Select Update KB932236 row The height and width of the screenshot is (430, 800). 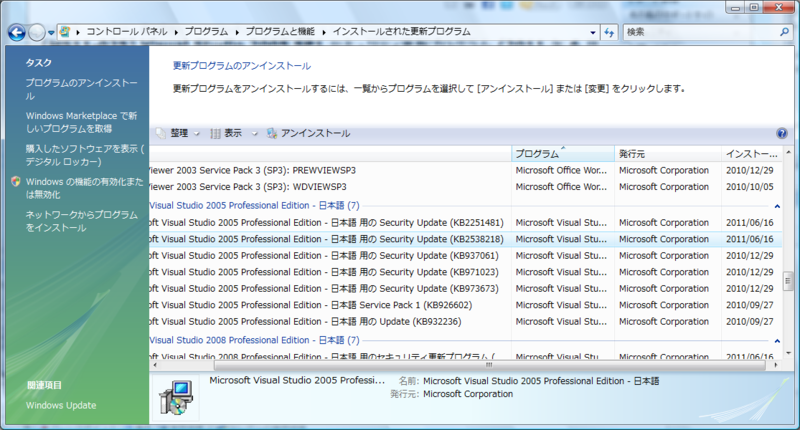tap(466, 321)
